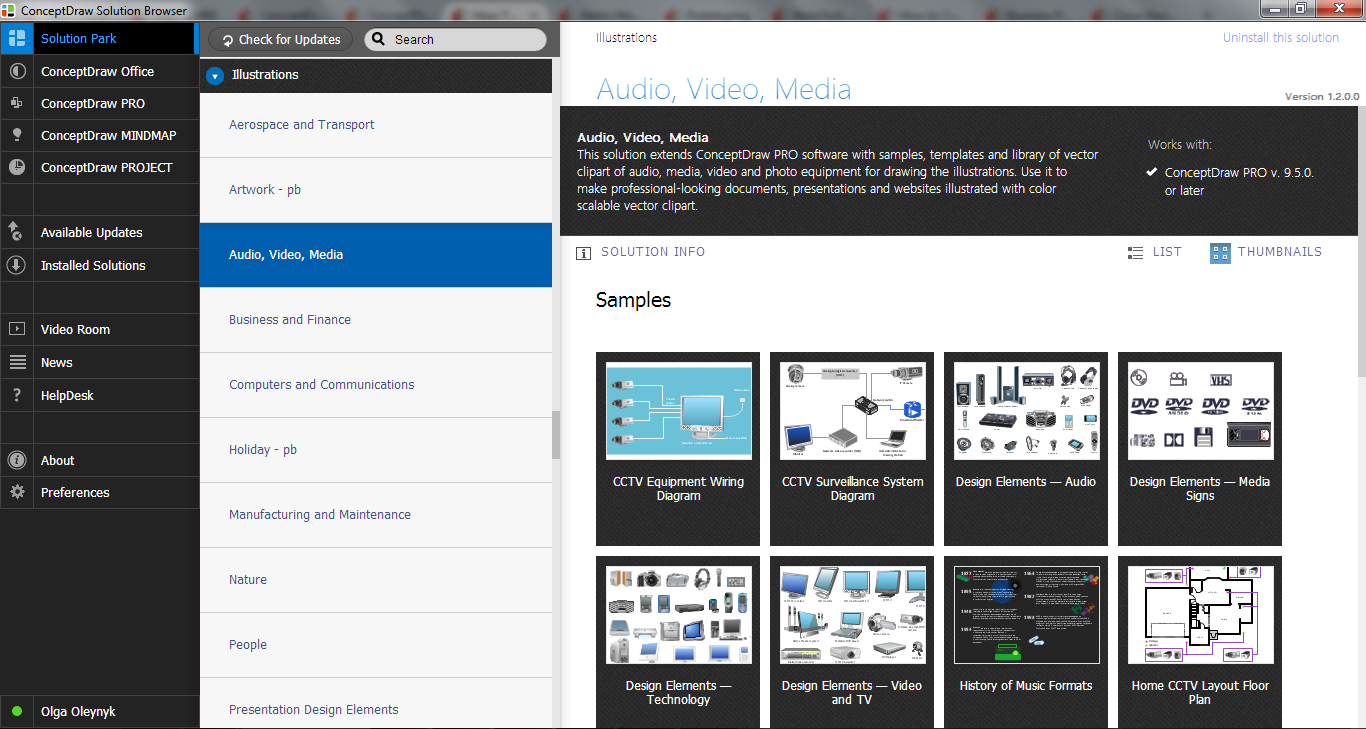The height and width of the screenshot is (729, 1366).
Task: Open HelpDesk
Action: [100, 396]
